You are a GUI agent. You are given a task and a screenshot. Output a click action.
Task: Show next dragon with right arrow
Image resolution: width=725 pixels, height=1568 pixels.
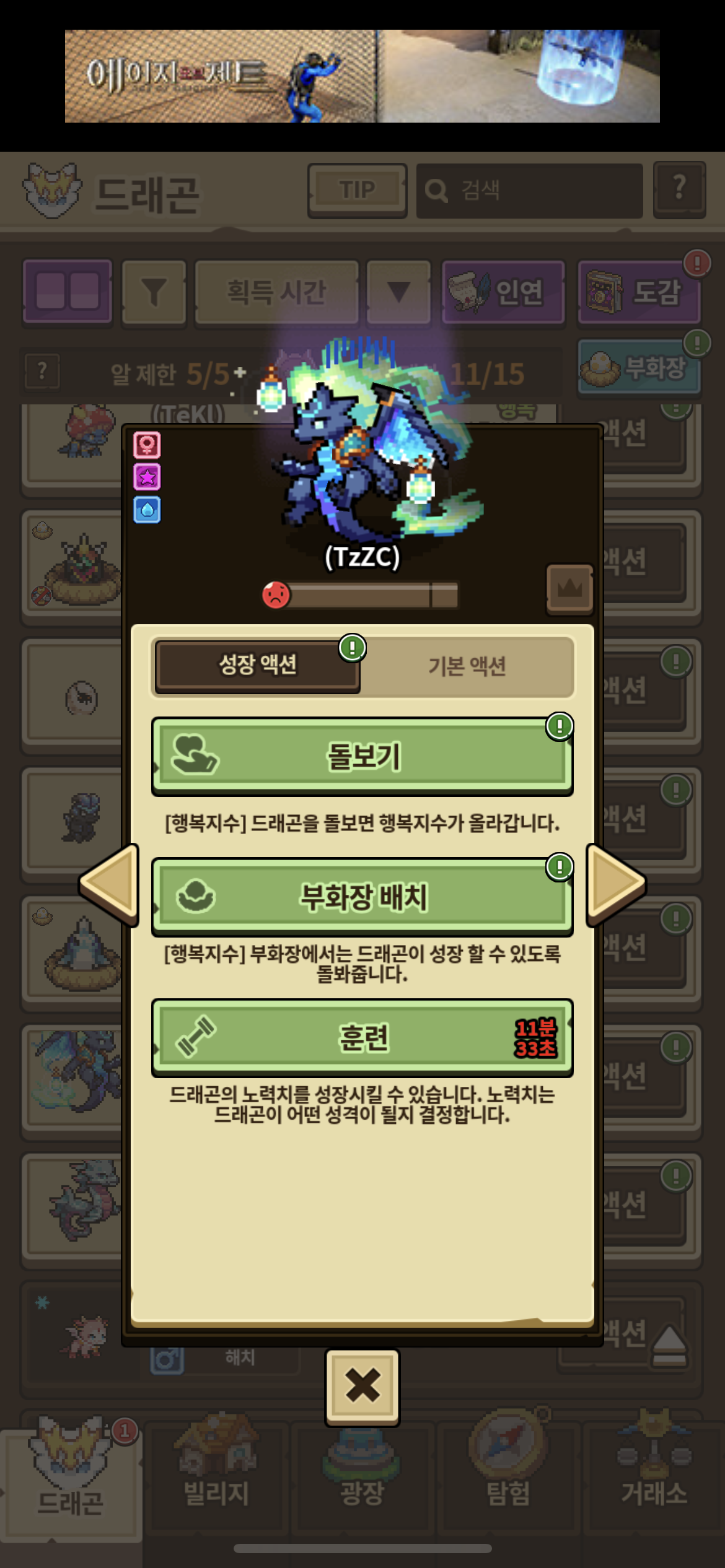[x=617, y=884]
